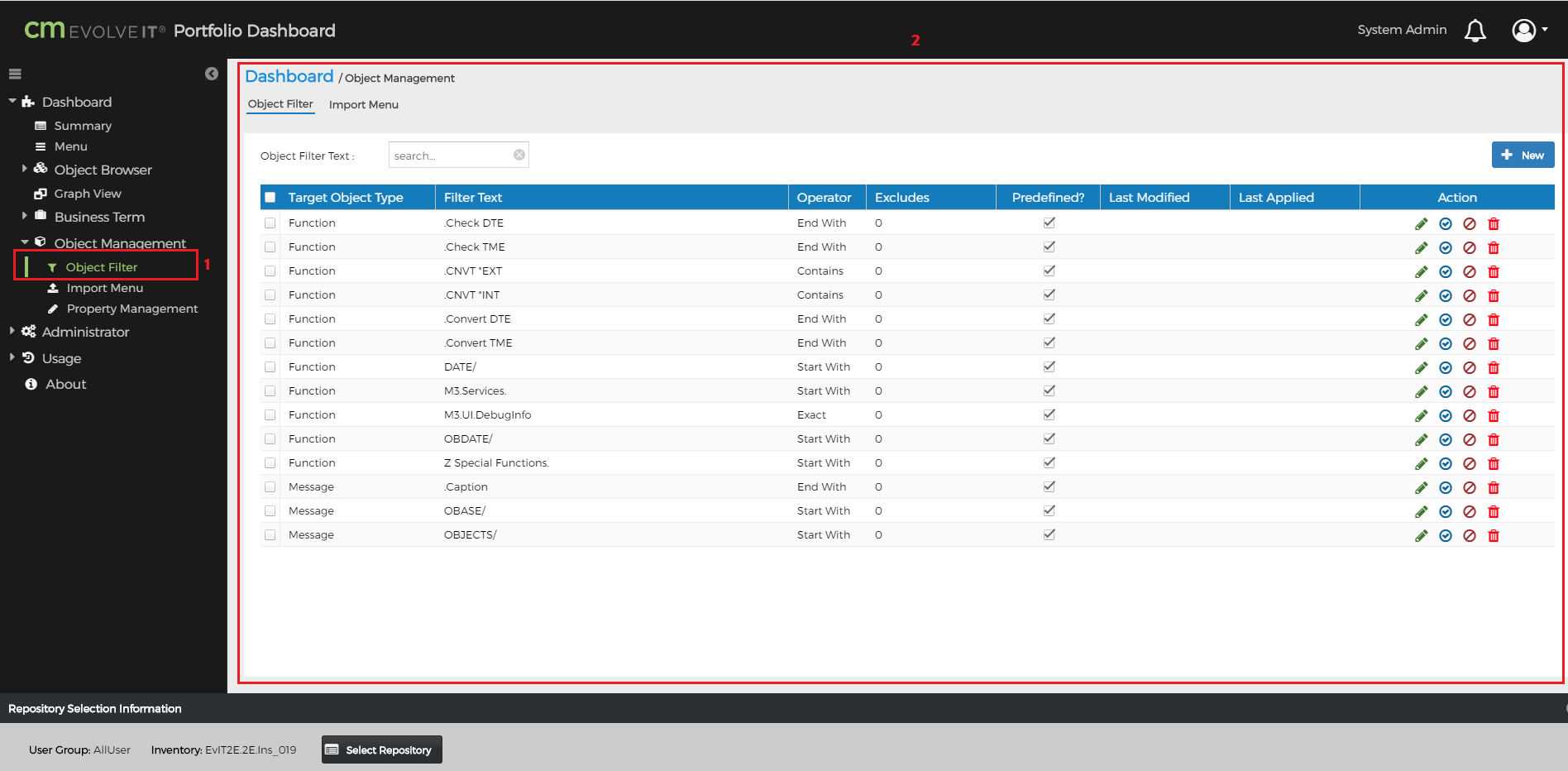Image resolution: width=1568 pixels, height=771 pixels.
Task: Select checkbox for .Caption message row
Action: (270, 486)
